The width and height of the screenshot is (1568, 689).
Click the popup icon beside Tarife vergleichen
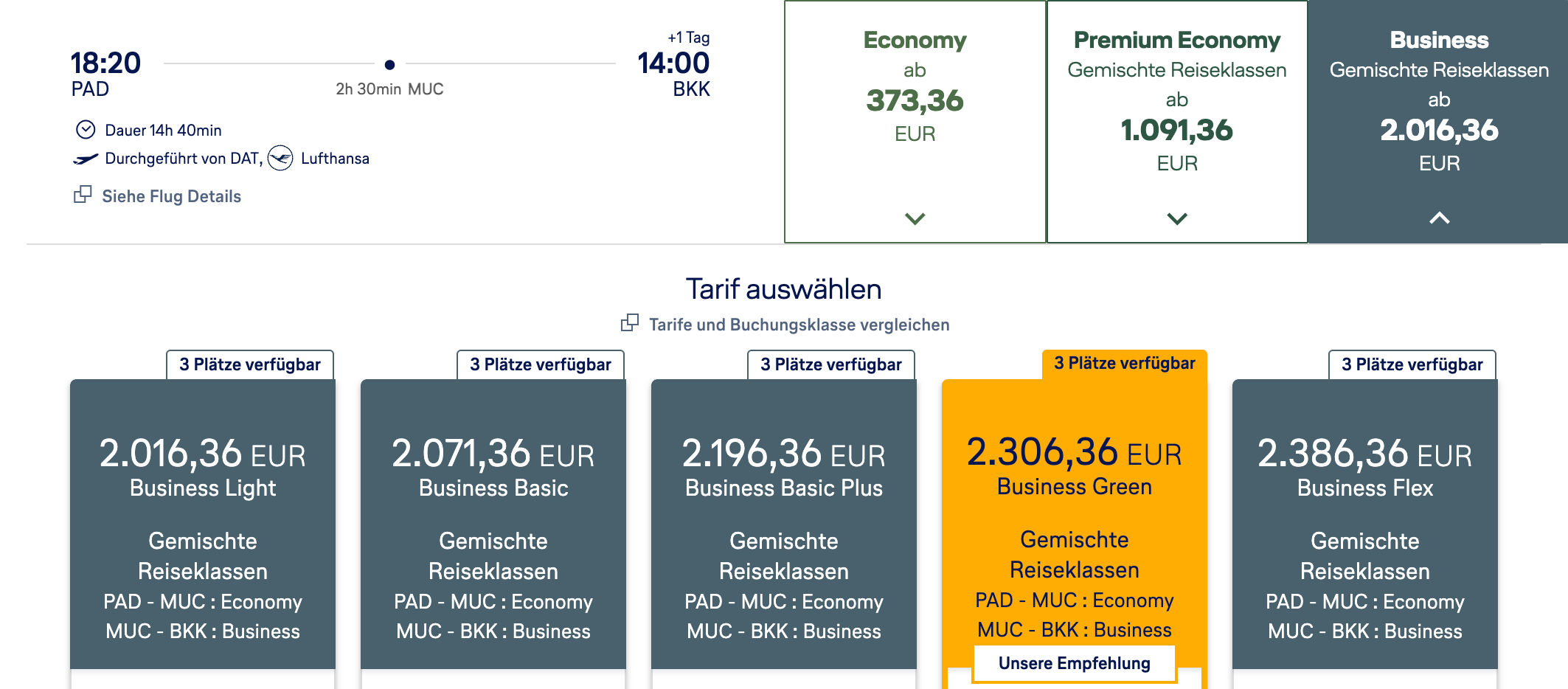[630, 322]
